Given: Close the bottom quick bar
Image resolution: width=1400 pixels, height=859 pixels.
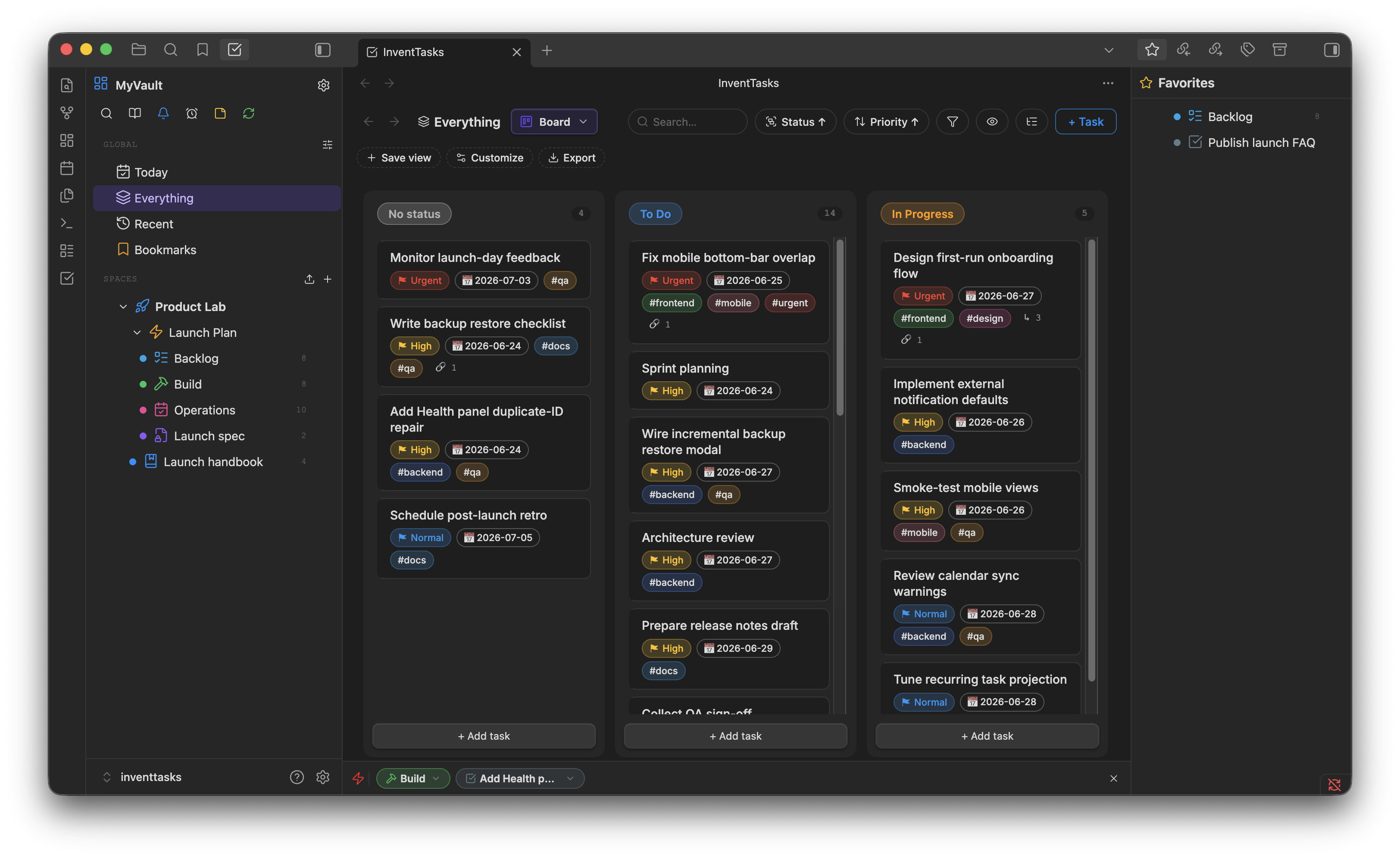Looking at the screenshot, I should pyautogui.click(x=1113, y=778).
